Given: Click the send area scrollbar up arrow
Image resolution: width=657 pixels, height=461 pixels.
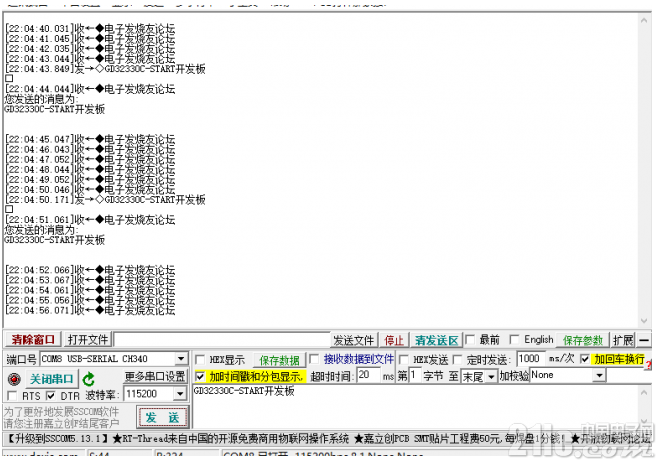Looking at the screenshot, I should pos(644,392).
